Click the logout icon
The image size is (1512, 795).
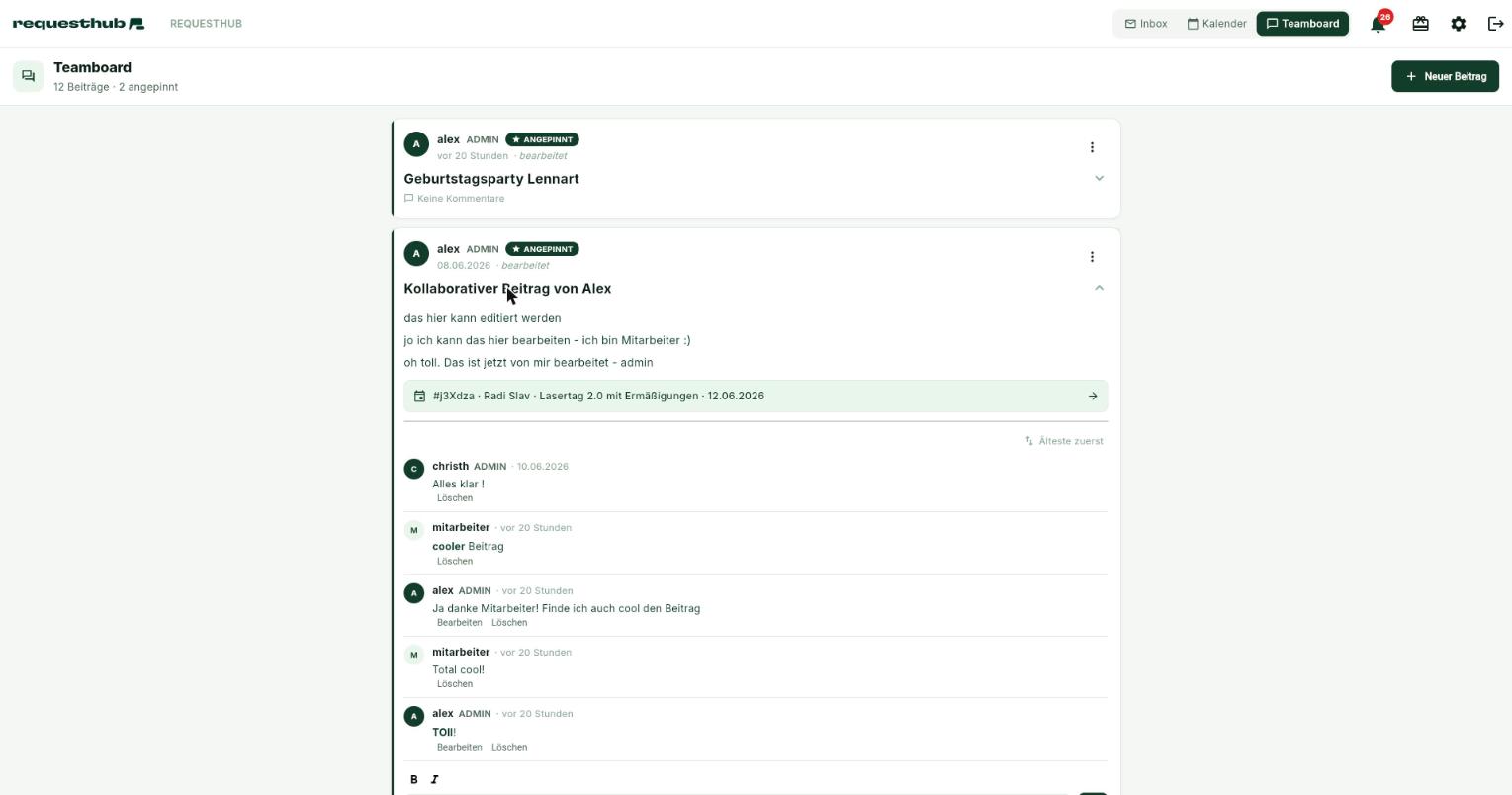[1495, 24]
